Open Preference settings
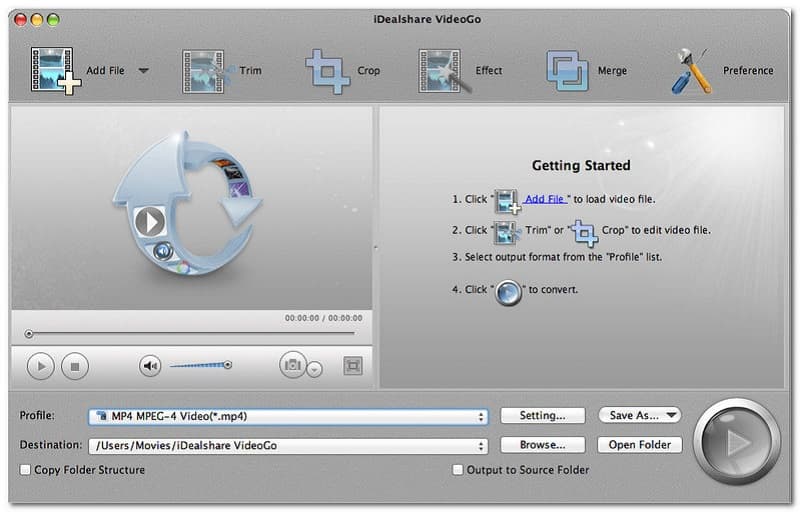 [x=691, y=71]
